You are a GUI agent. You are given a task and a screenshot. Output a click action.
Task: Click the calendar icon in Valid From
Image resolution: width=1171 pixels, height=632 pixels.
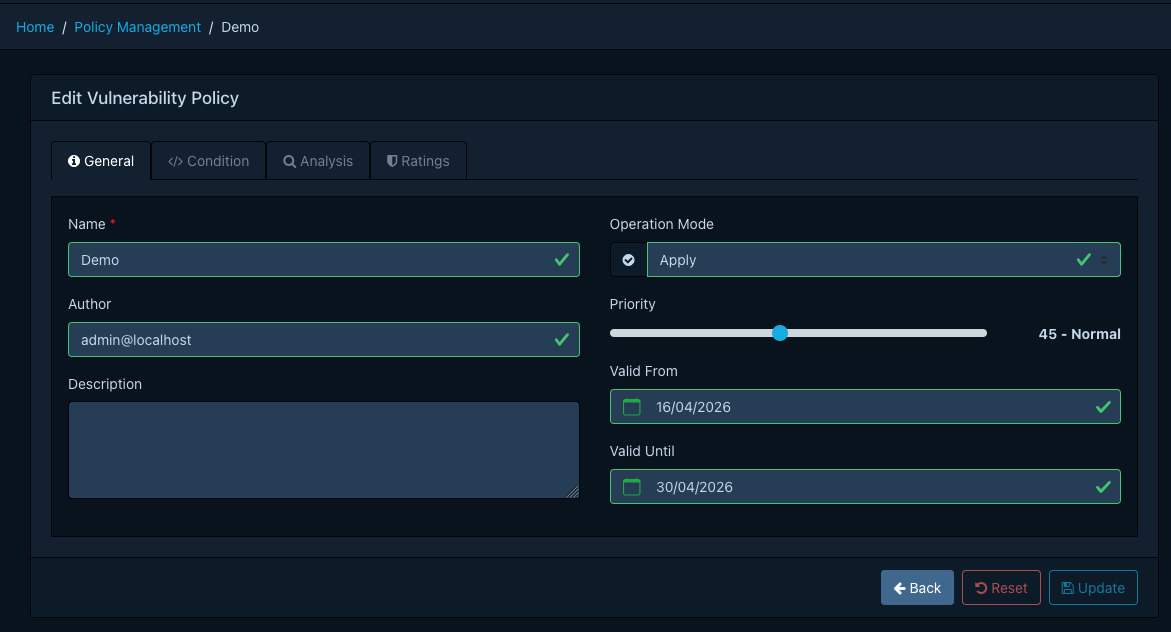(x=631, y=407)
